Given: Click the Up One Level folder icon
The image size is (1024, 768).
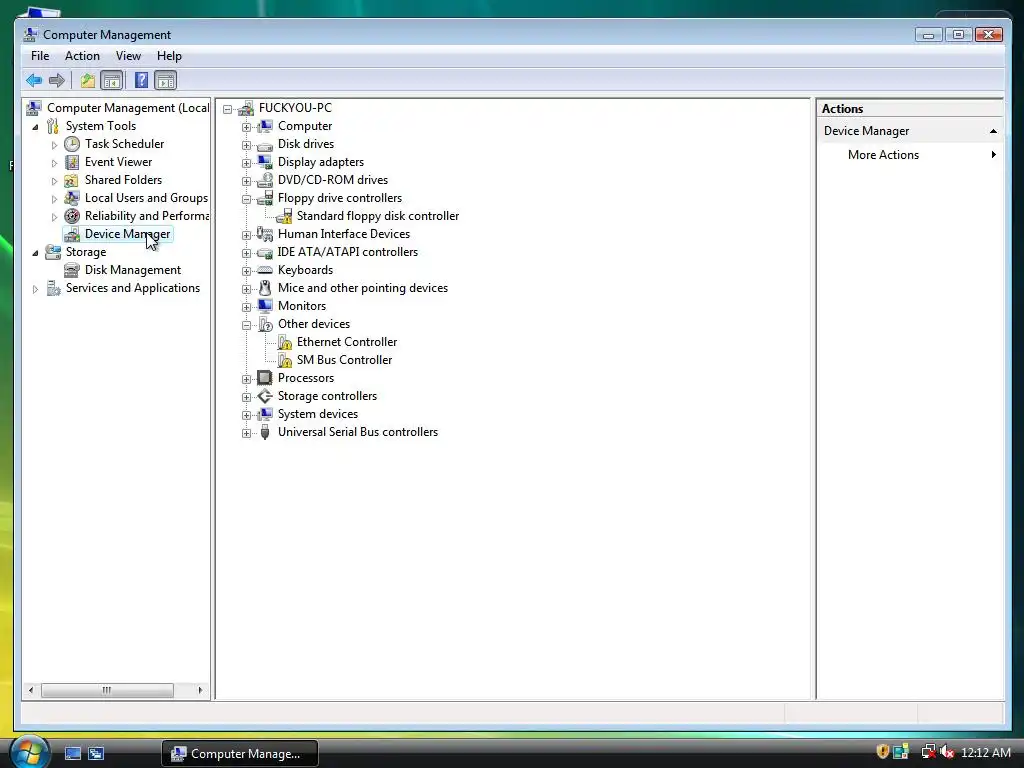Looking at the screenshot, I should (88, 80).
